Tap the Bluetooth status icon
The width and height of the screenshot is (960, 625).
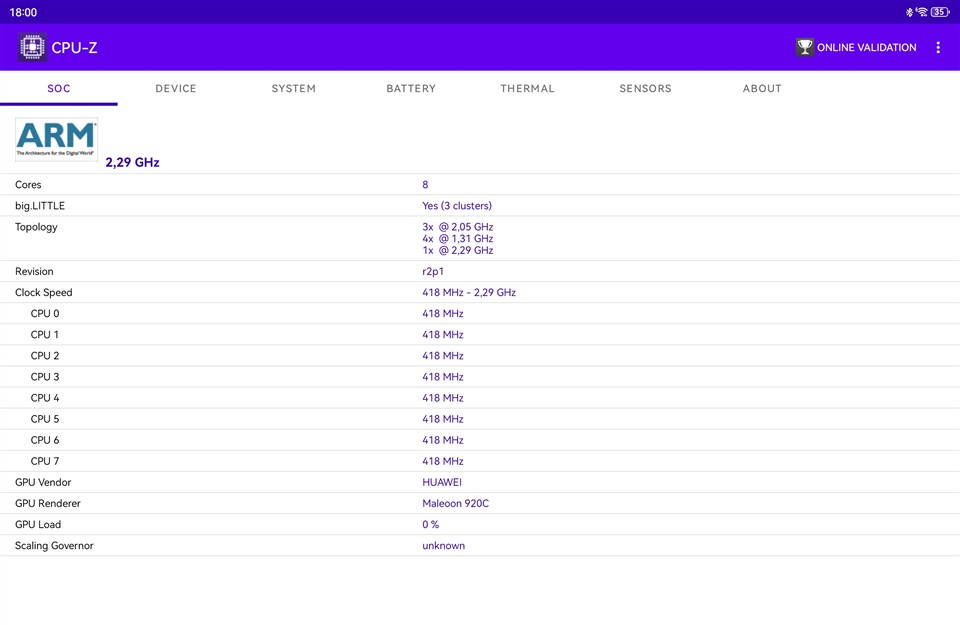[x=909, y=12]
